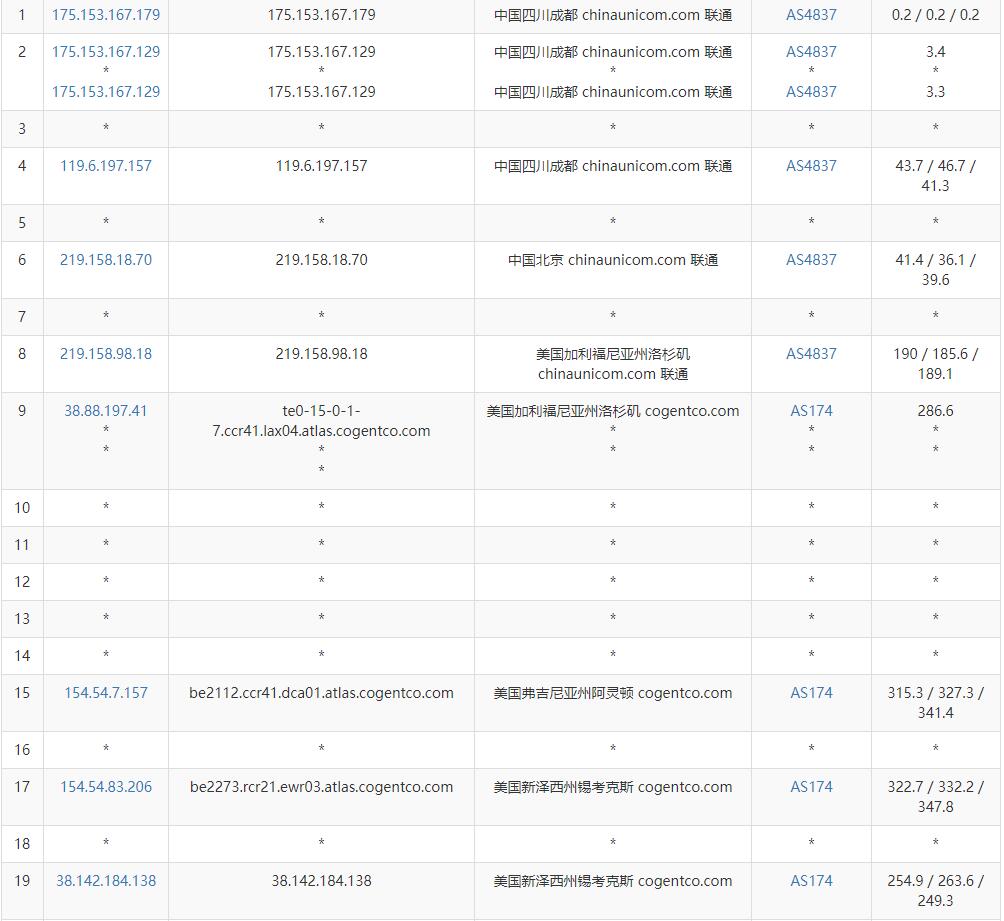Click the latency value 3.3 in hop 2
This screenshot has width=1004, height=921.
click(935, 92)
